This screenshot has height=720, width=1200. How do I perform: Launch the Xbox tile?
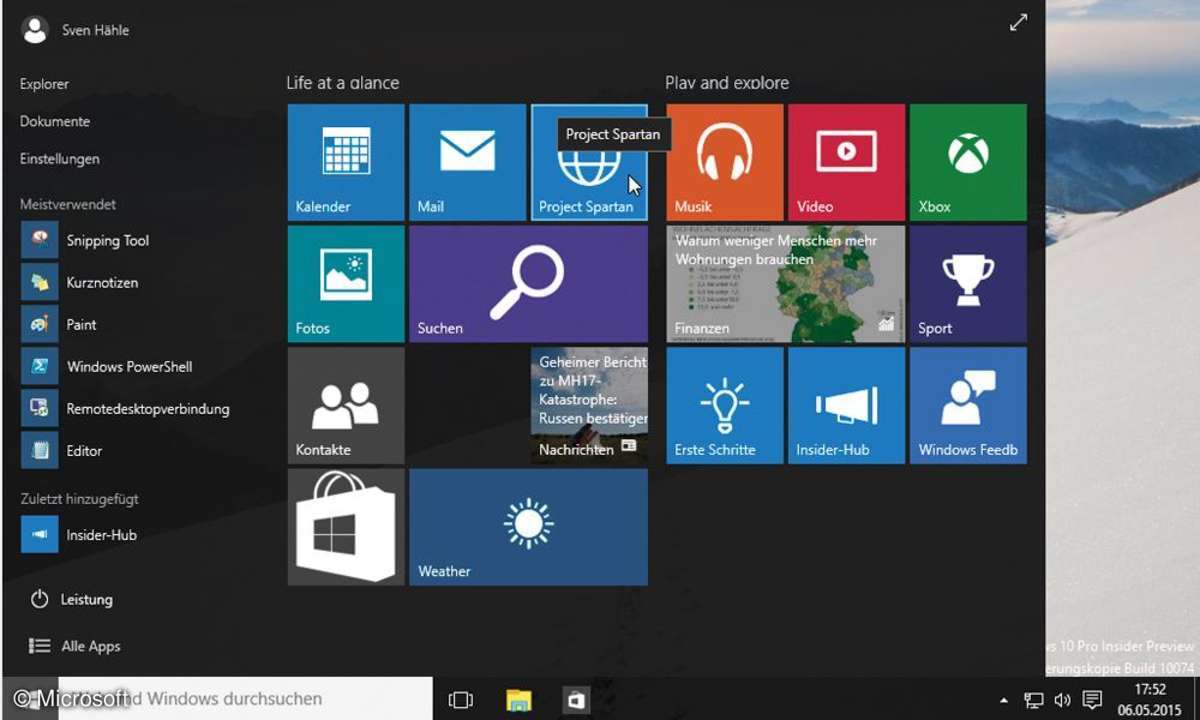coord(968,162)
